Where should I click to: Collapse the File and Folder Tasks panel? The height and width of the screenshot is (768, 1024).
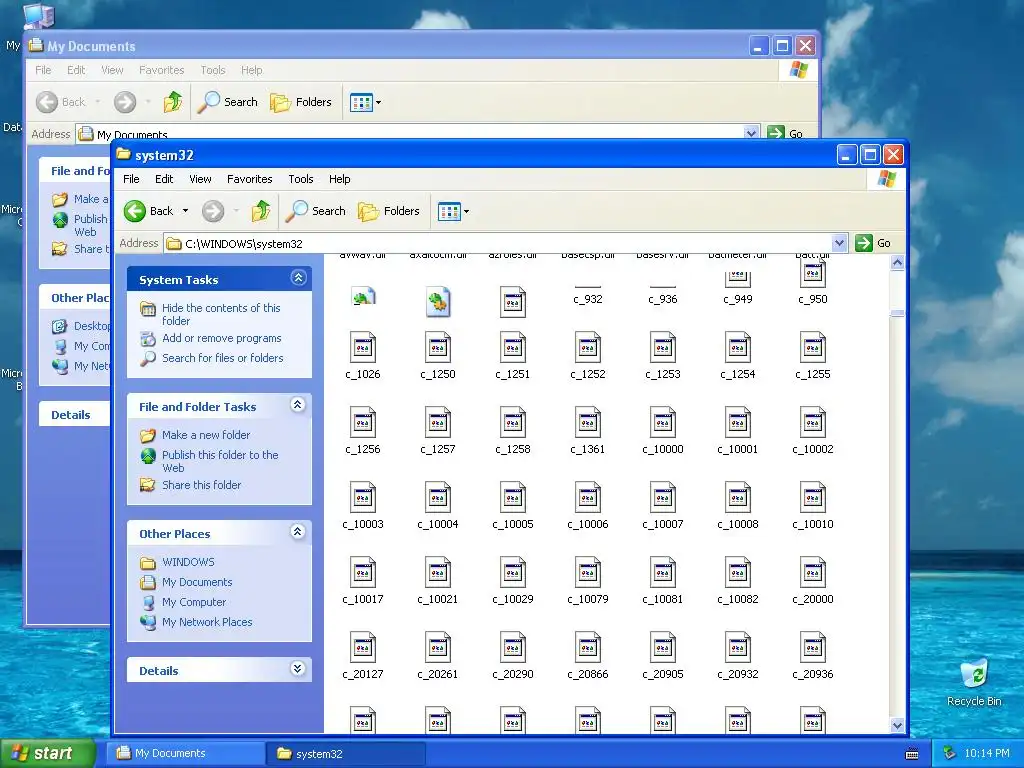(298, 405)
